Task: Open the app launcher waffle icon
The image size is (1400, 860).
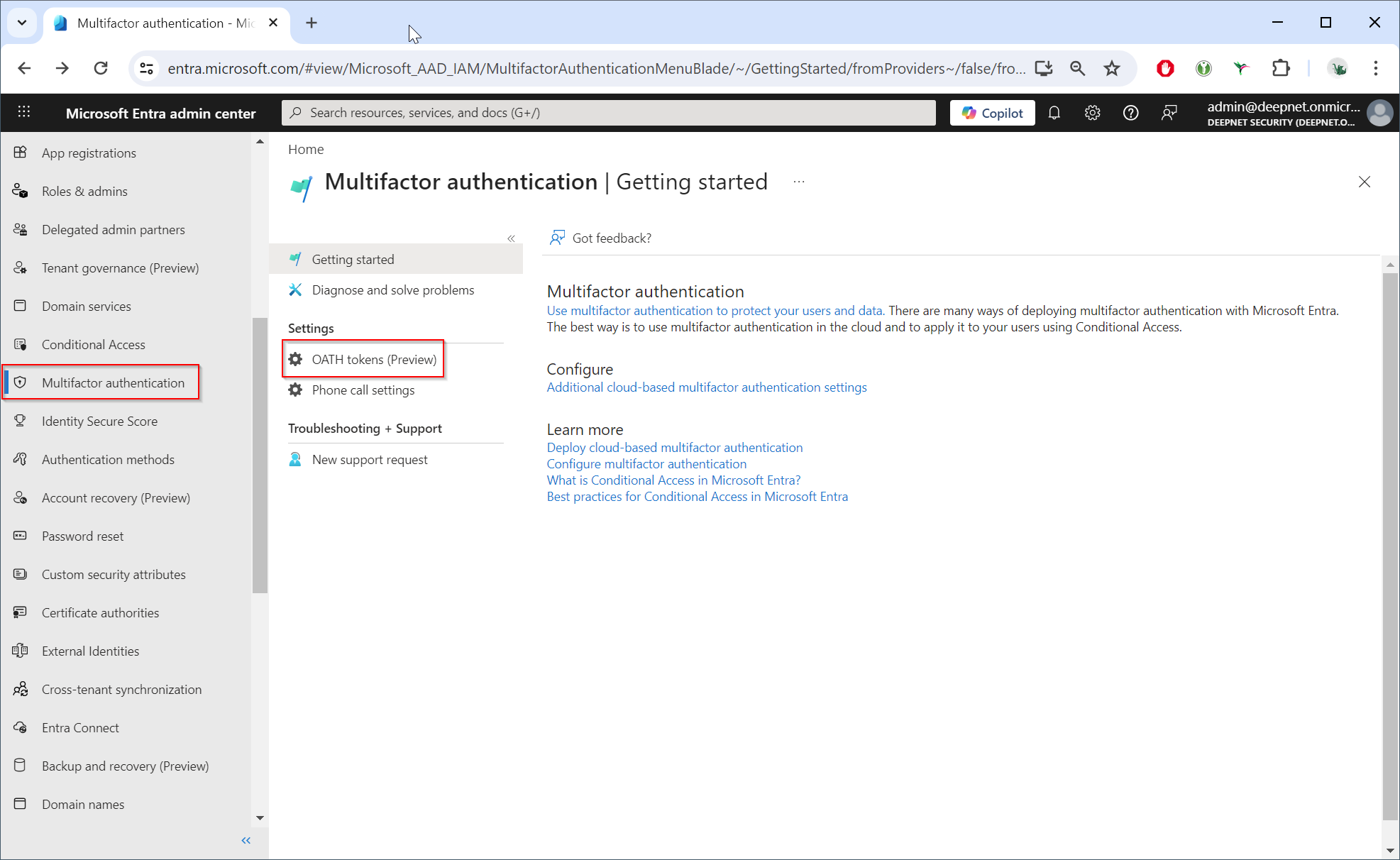Action: point(24,113)
